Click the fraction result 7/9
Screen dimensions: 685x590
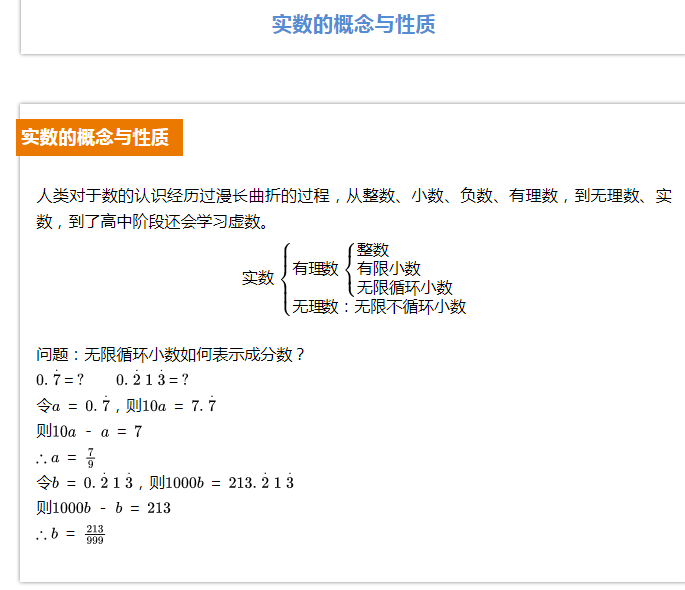[x=90, y=458]
